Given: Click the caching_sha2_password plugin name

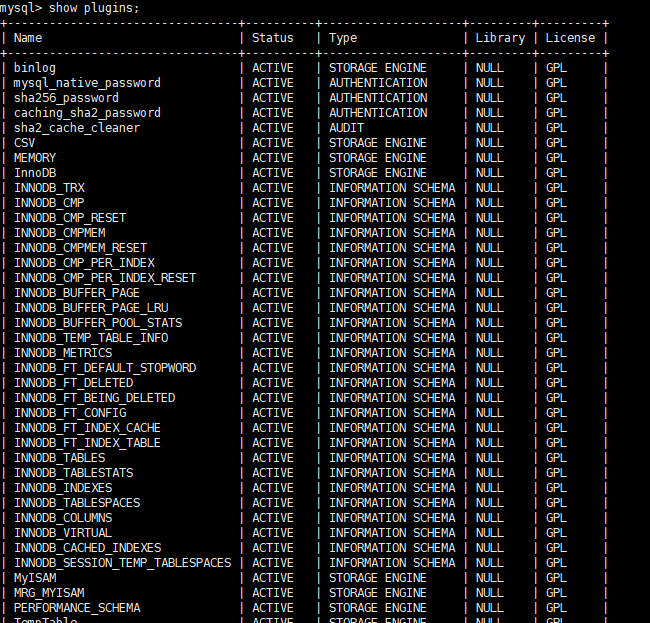Looking at the screenshot, I should (x=87, y=113).
